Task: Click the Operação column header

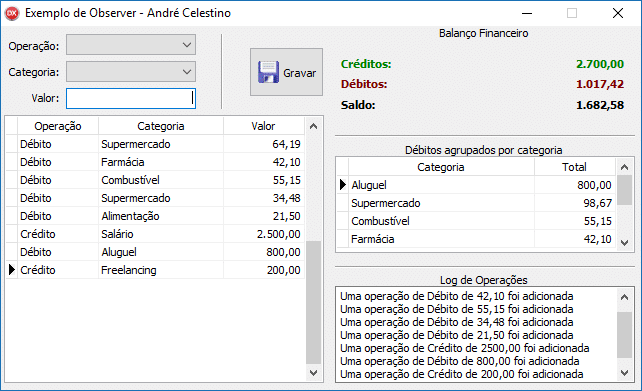Action: click(x=58, y=126)
